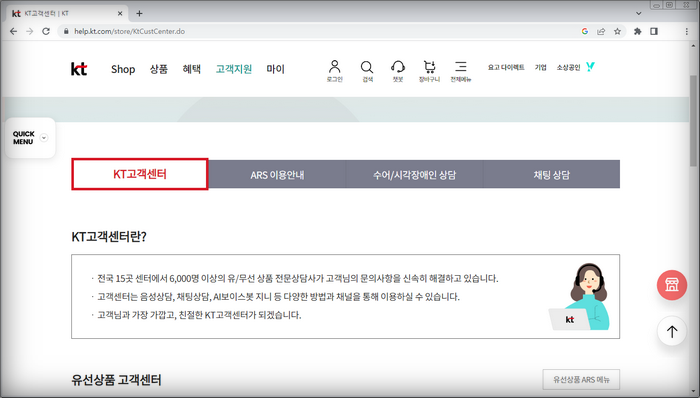Expand the QUICK MENU dropdown arrow
The height and width of the screenshot is (398, 700).
[44, 138]
